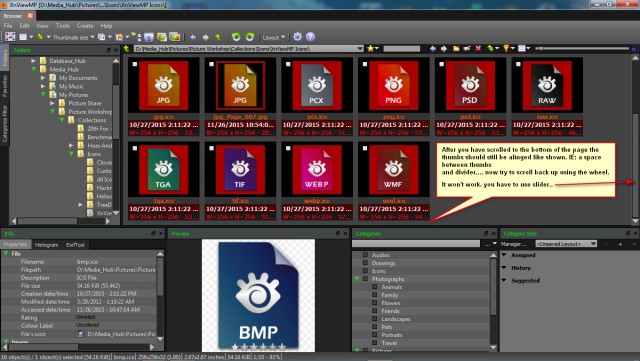Click the first green rotate icon
This screenshot has height=361, width=640.
[236, 37]
